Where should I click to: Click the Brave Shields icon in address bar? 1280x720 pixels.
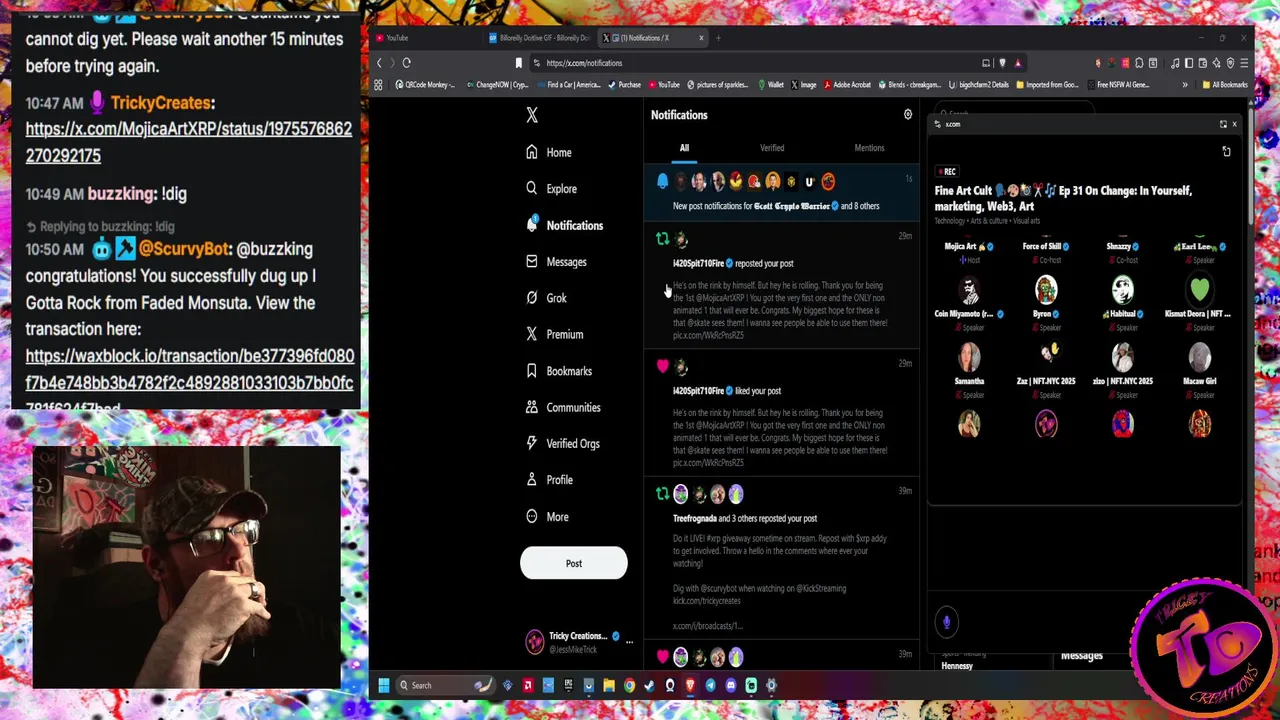click(x=1002, y=63)
